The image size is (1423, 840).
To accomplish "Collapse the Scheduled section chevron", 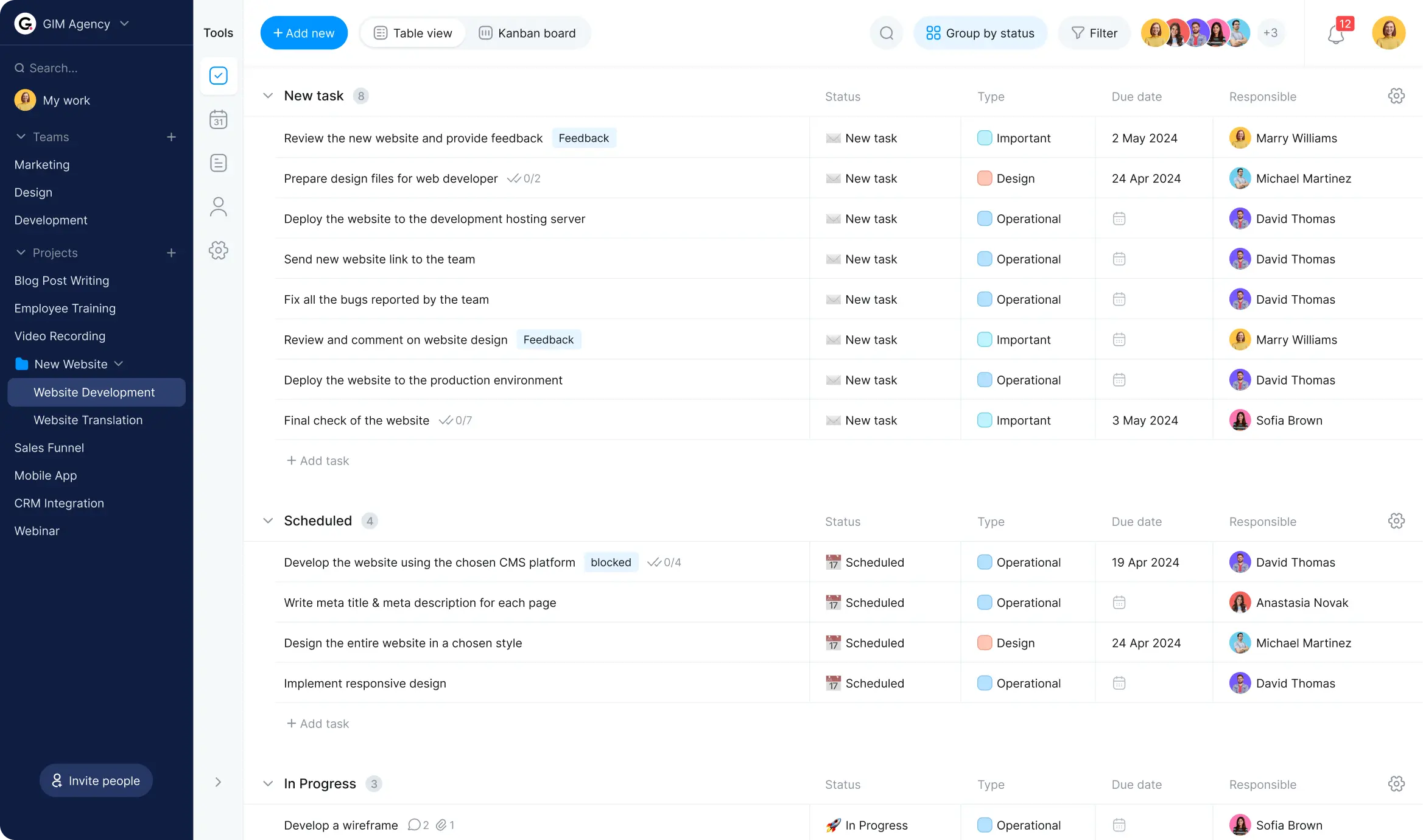I will pos(267,520).
